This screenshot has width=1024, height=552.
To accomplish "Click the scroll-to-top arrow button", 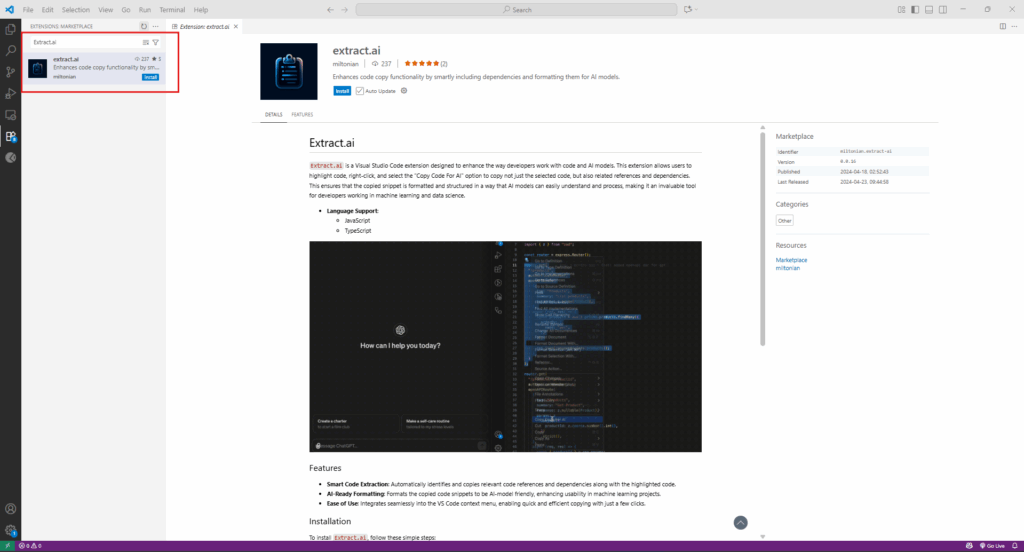I will click(740, 522).
